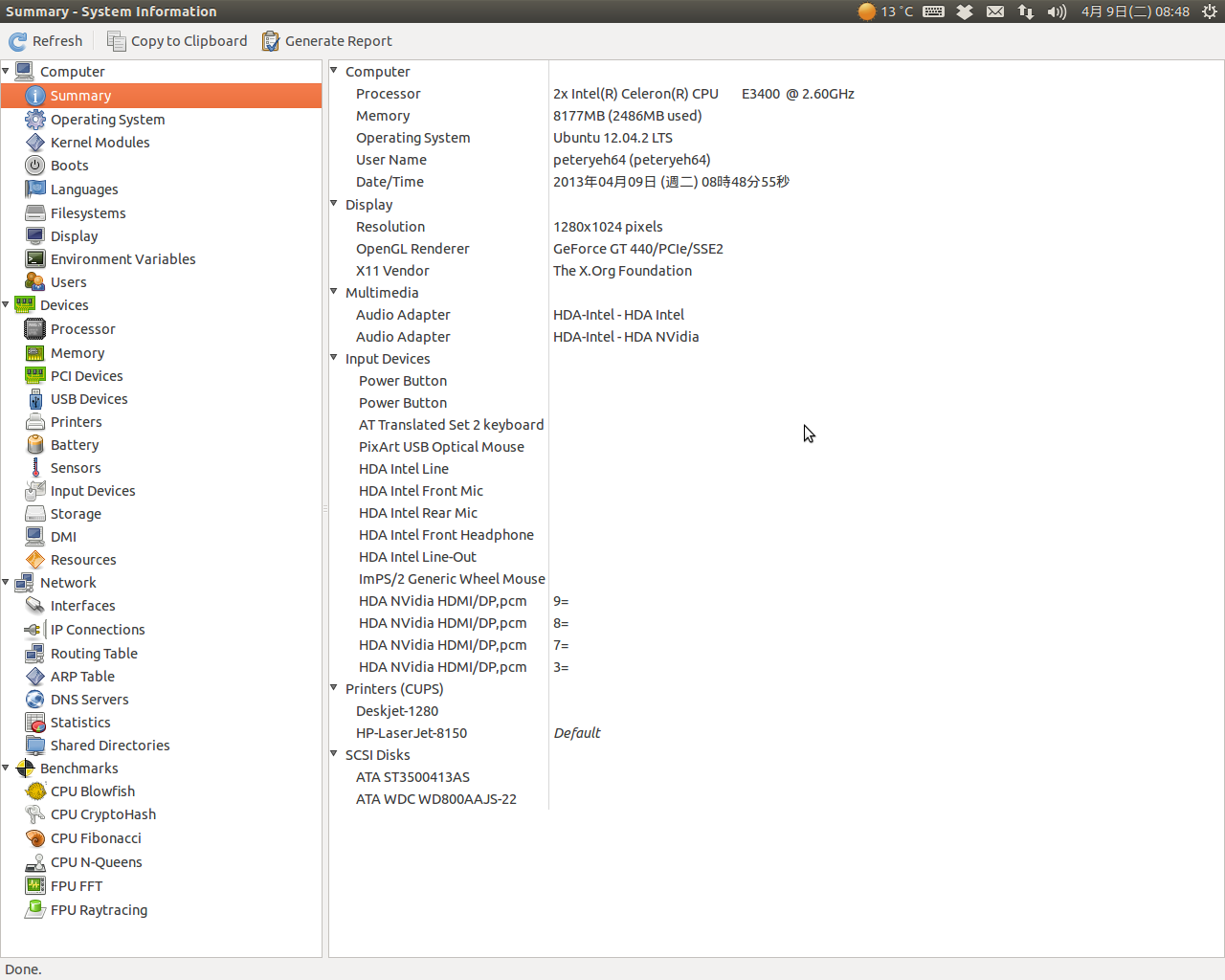Collapse the Multimedia group in summary
The width and height of the screenshot is (1225, 980).
click(x=334, y=292)
